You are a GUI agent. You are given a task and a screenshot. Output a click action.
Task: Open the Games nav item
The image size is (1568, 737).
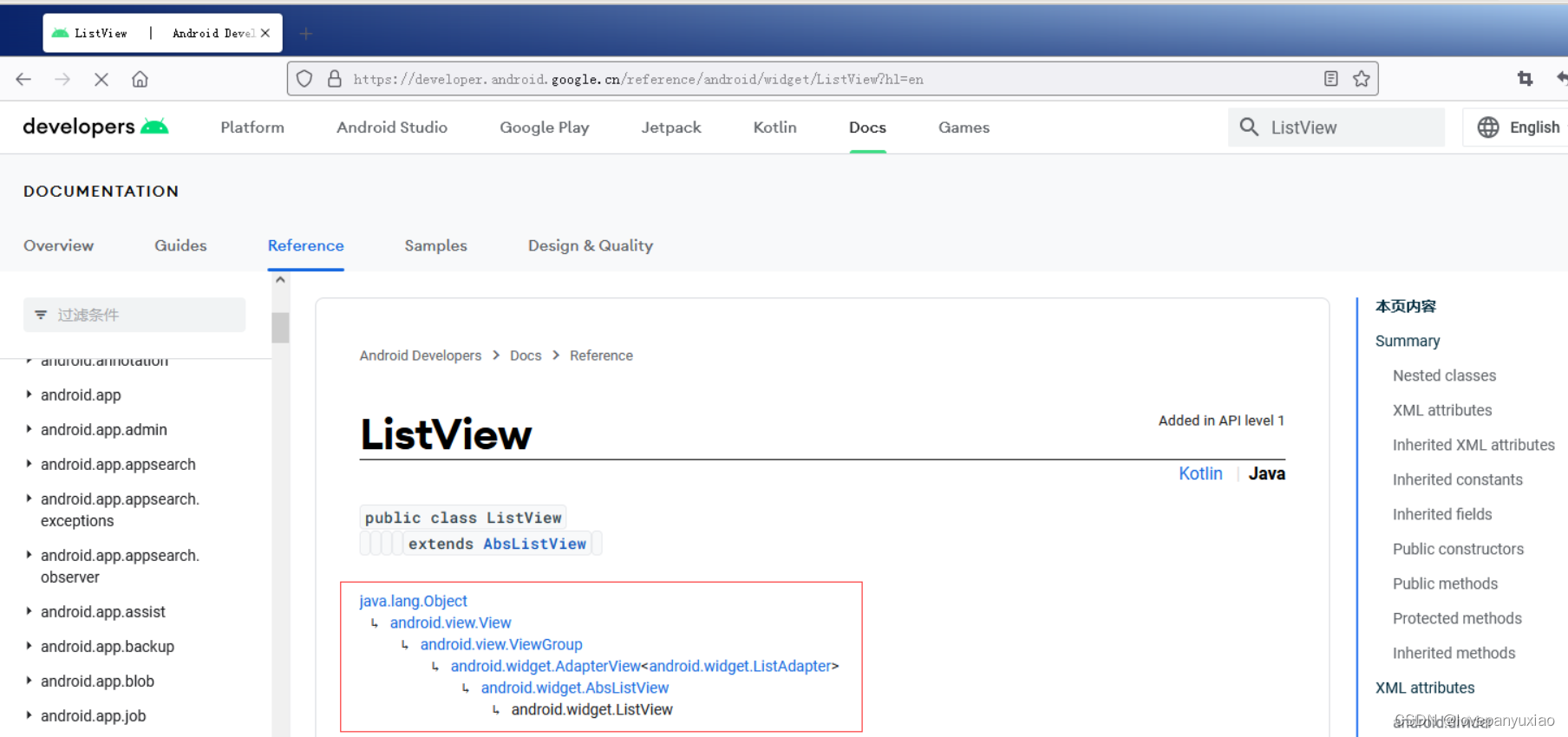tap(964, 127)
